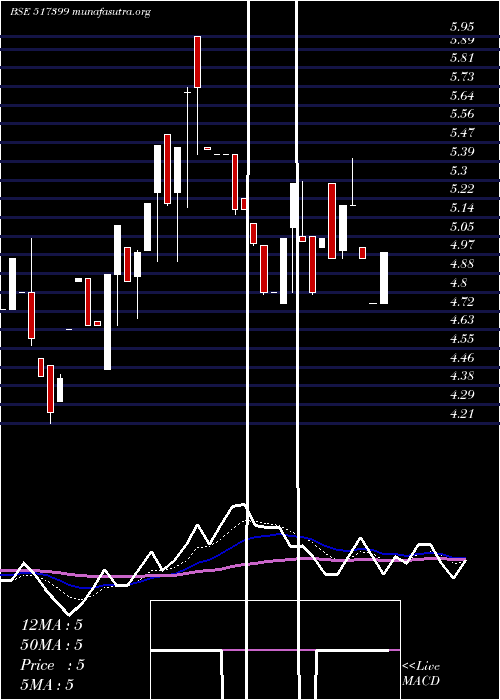Image resolution: width=500 pixels, height=700 pixels.
Task: Select the 5.81 price axis label
Action: click(462, 58)
